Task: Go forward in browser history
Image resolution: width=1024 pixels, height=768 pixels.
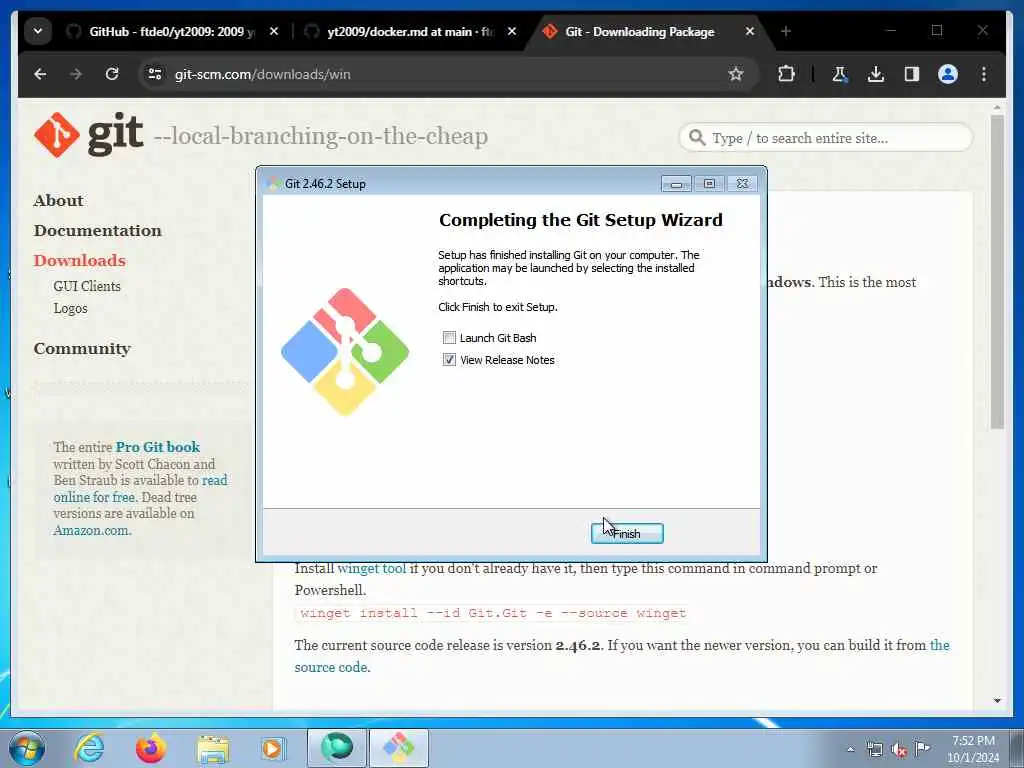Action: [x=76, y=74]
